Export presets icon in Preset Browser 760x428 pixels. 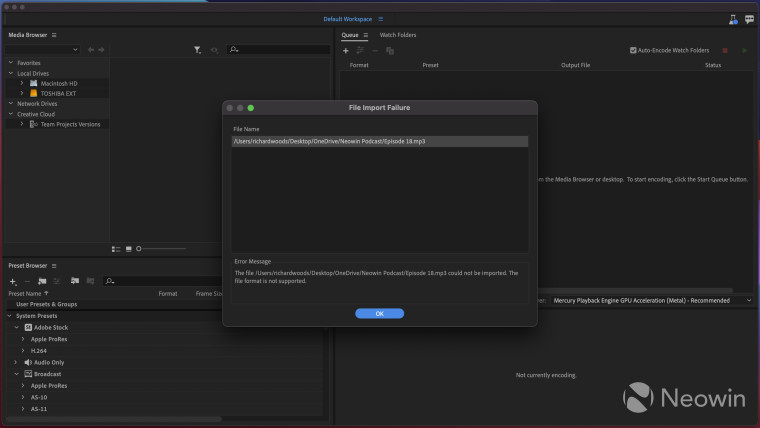pos(90,281)
